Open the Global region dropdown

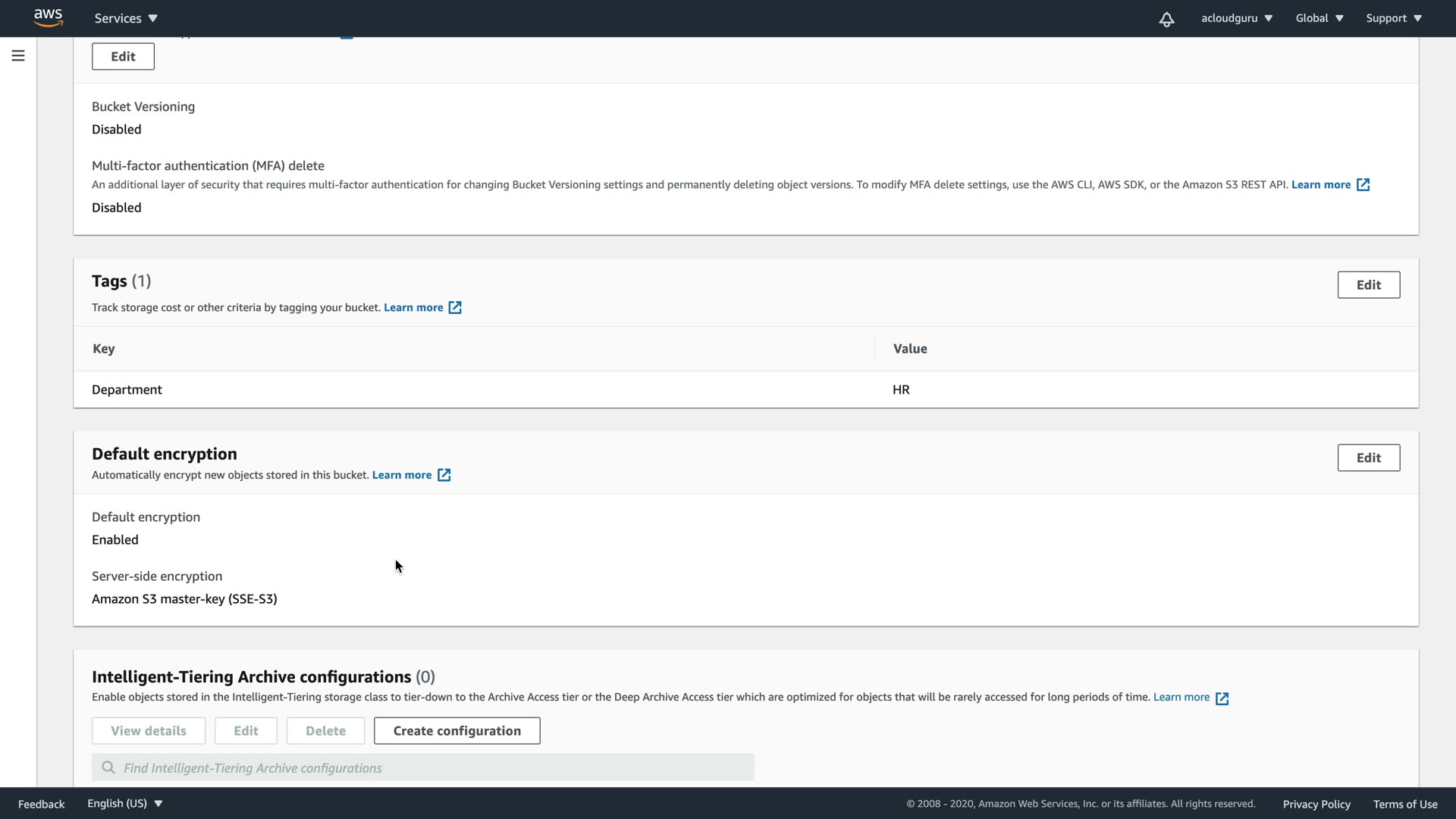[1319, 18]
